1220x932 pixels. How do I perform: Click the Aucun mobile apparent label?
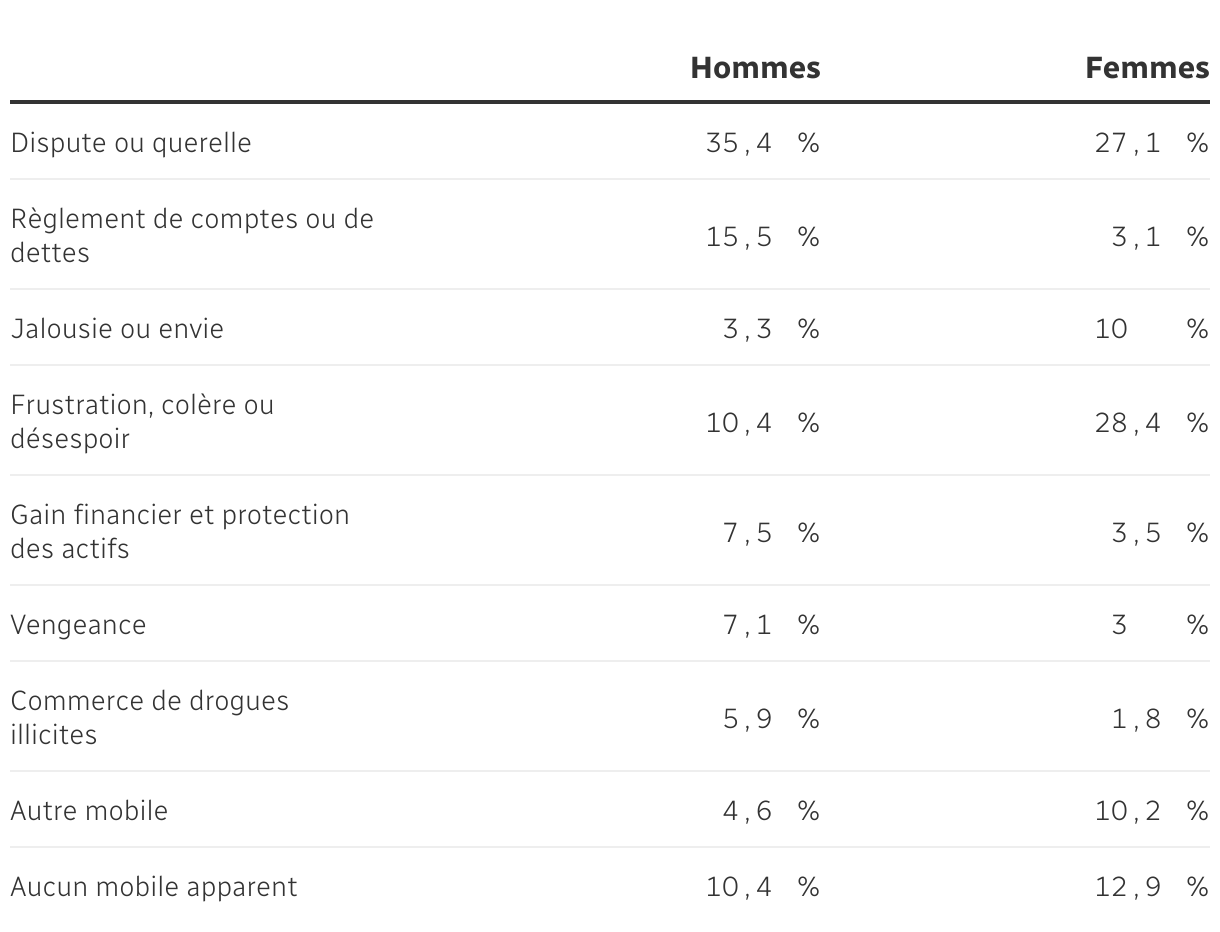[154, 887]
